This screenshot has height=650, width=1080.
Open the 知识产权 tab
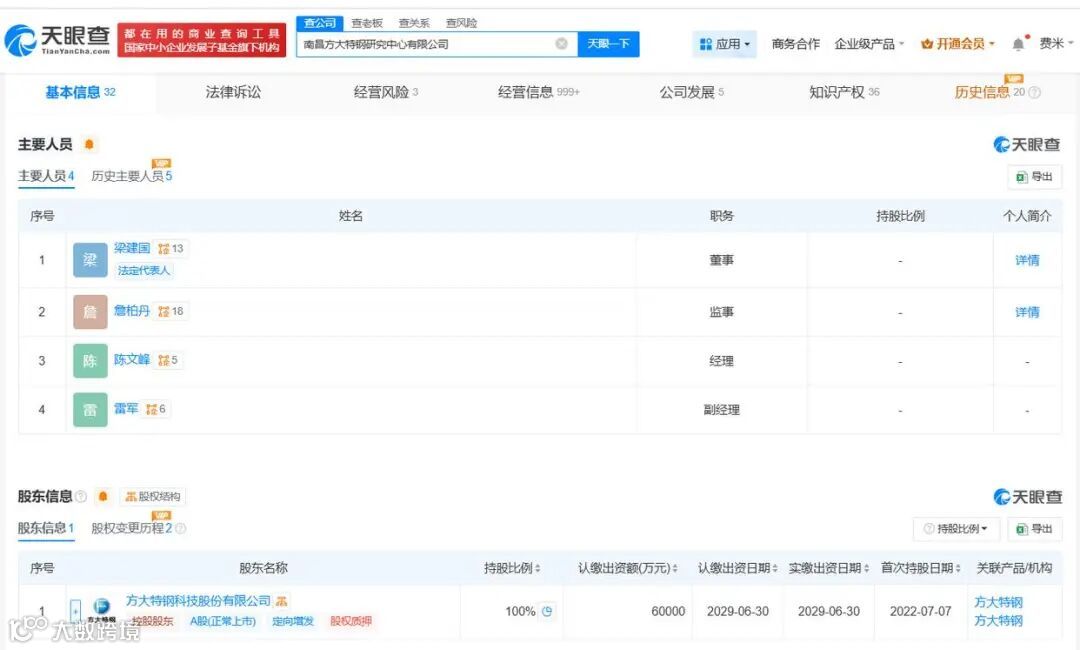[x=844, y=92]
